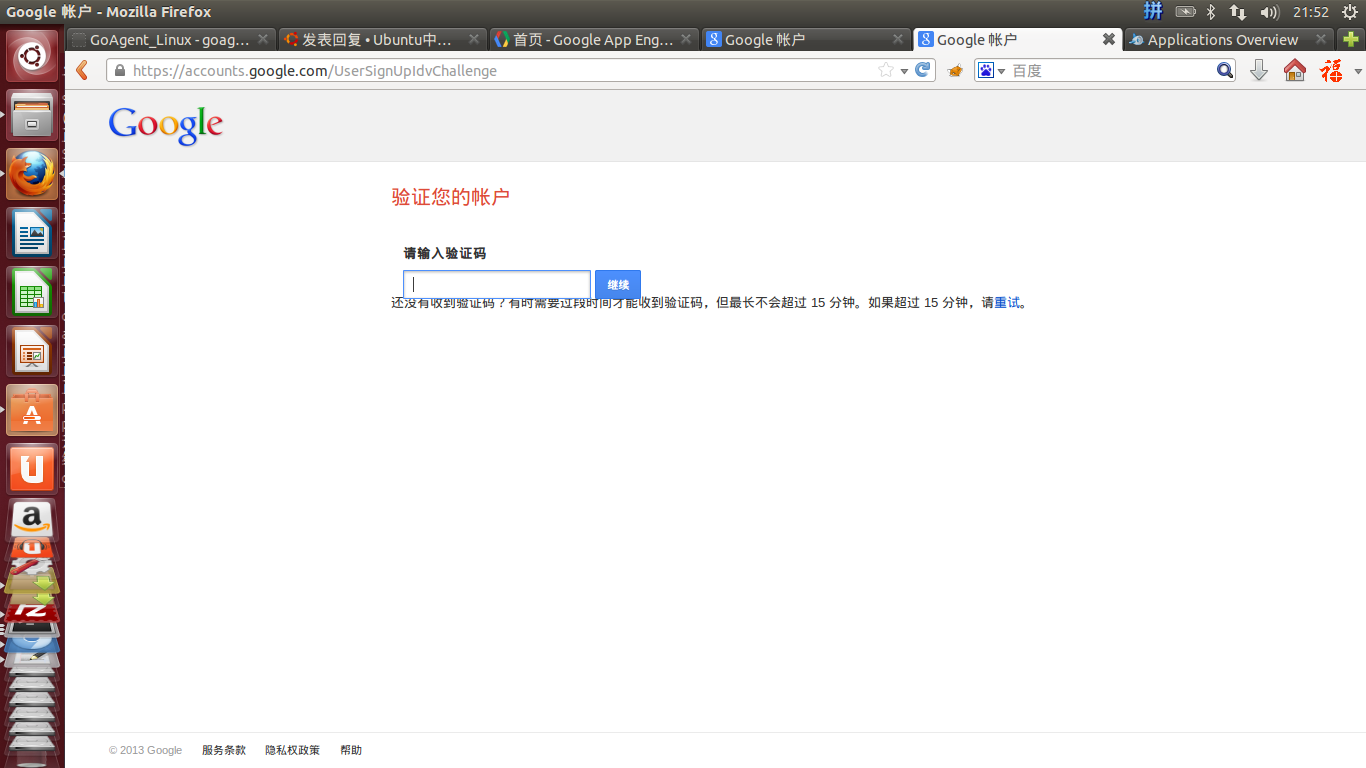The height and width of the screenshot is (768, 1366).
Task: Open the Amazon launcher icon
Action: (x=32, y=519)
